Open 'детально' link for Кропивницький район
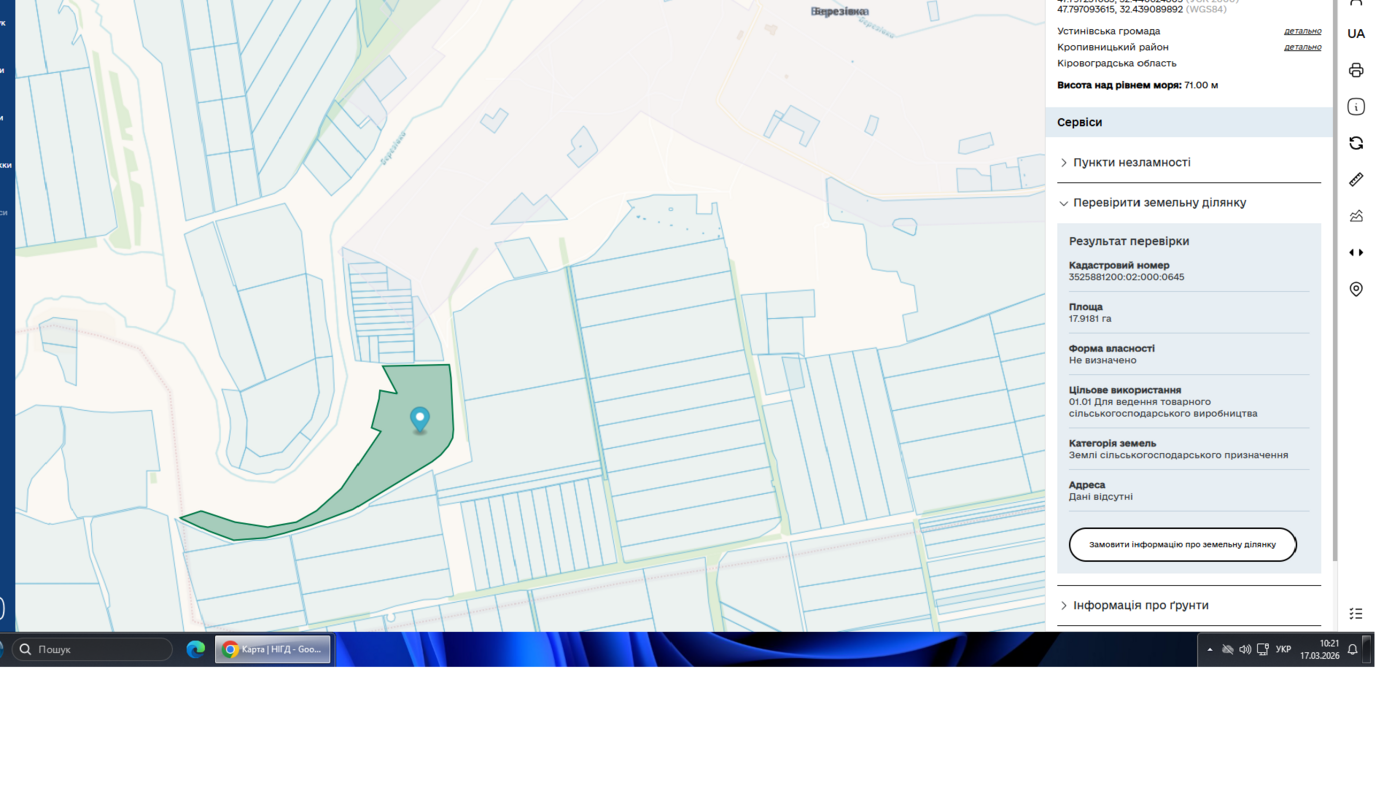 [1302, 47]
